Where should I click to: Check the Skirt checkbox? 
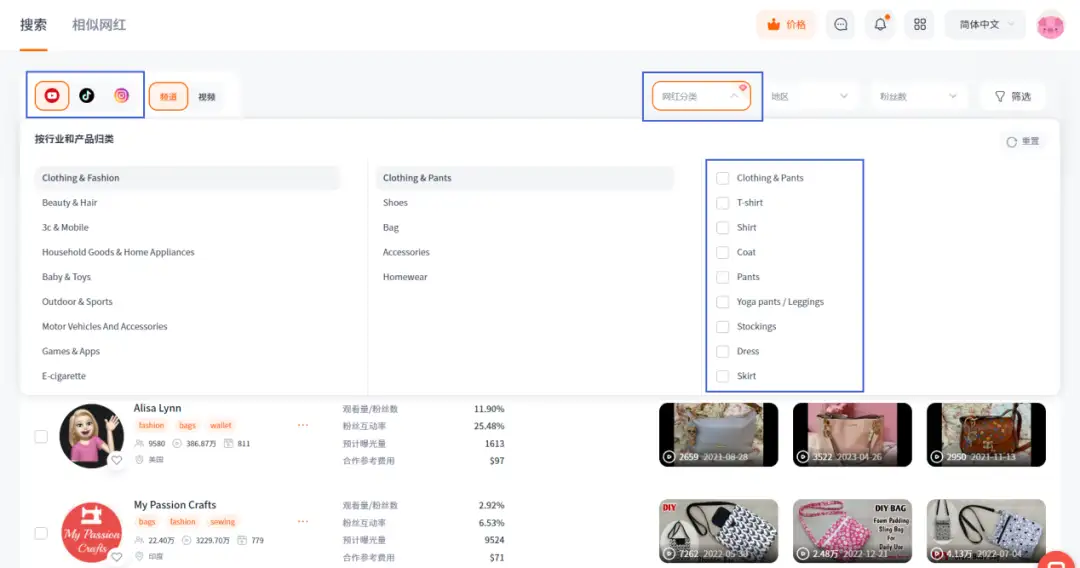coord(723,376)
